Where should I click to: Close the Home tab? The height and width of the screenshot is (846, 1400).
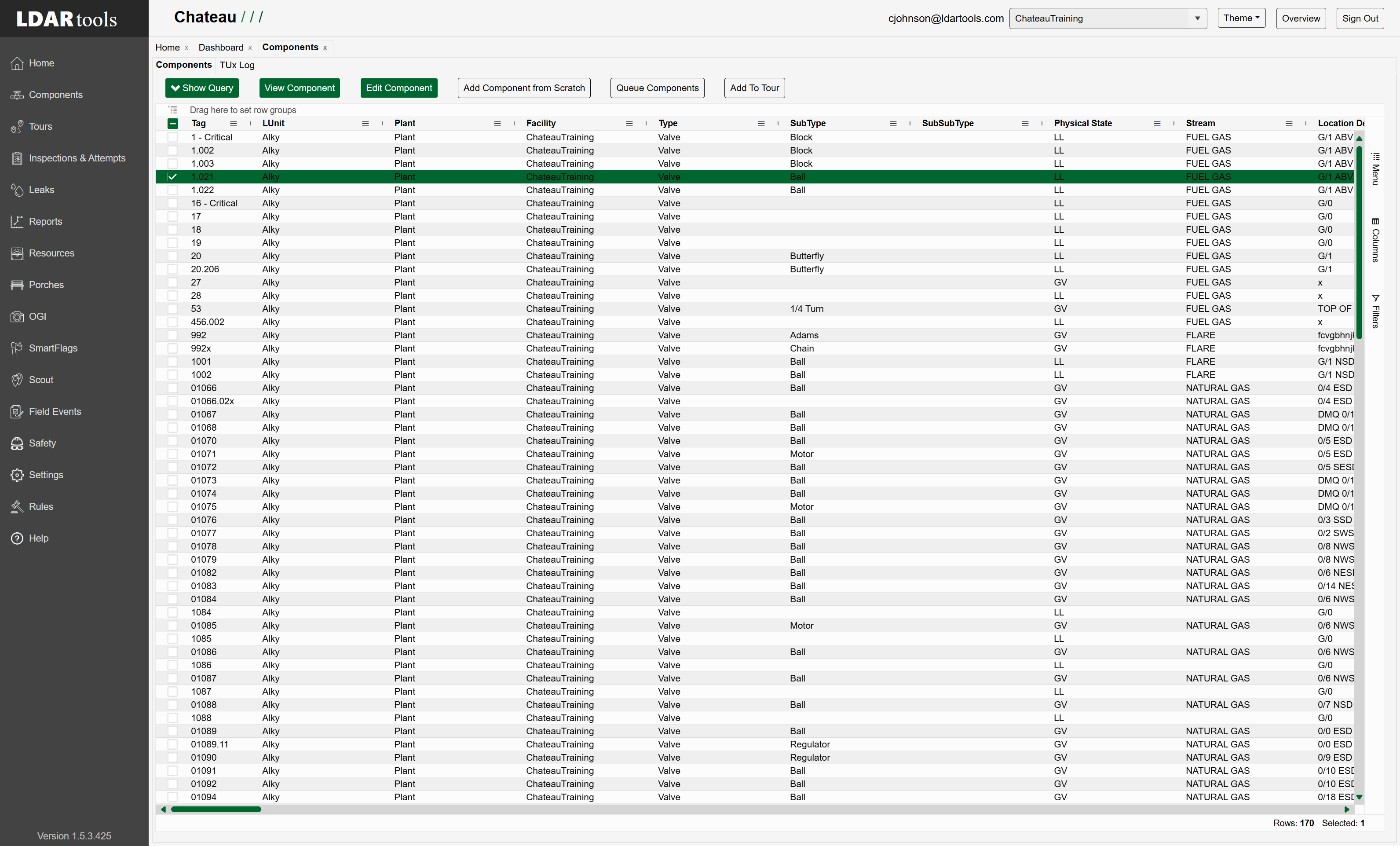tap(186, 48)
